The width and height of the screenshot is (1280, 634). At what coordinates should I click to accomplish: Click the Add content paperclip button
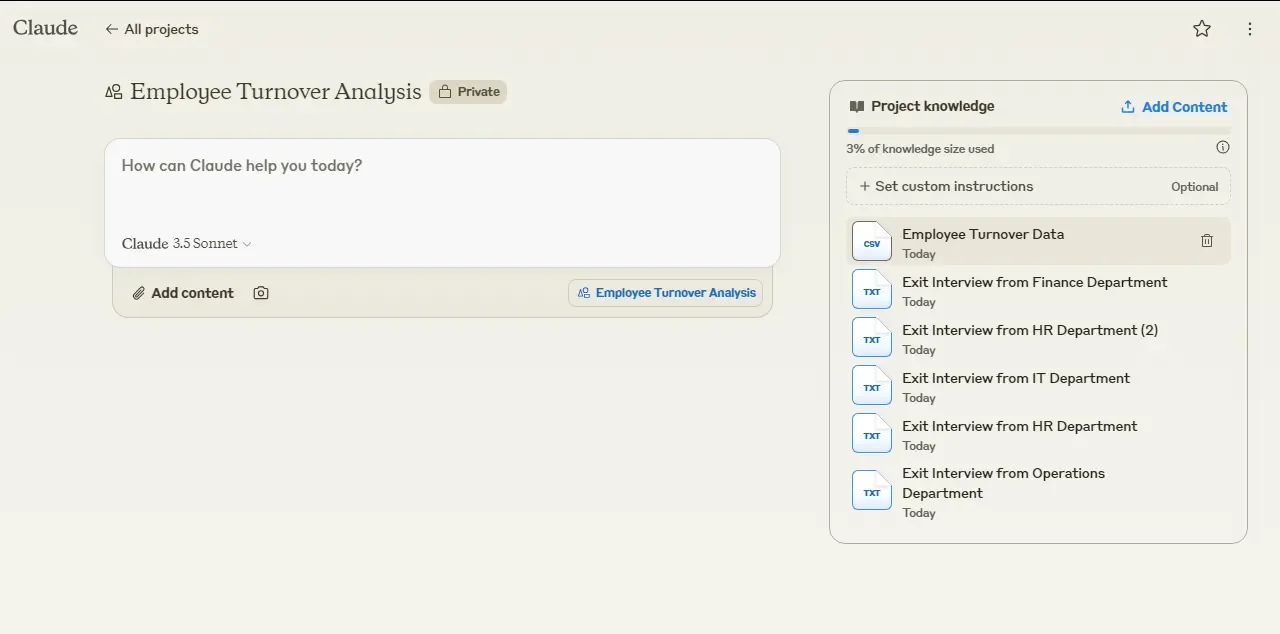pyautogui.click(x=183, y=293)
